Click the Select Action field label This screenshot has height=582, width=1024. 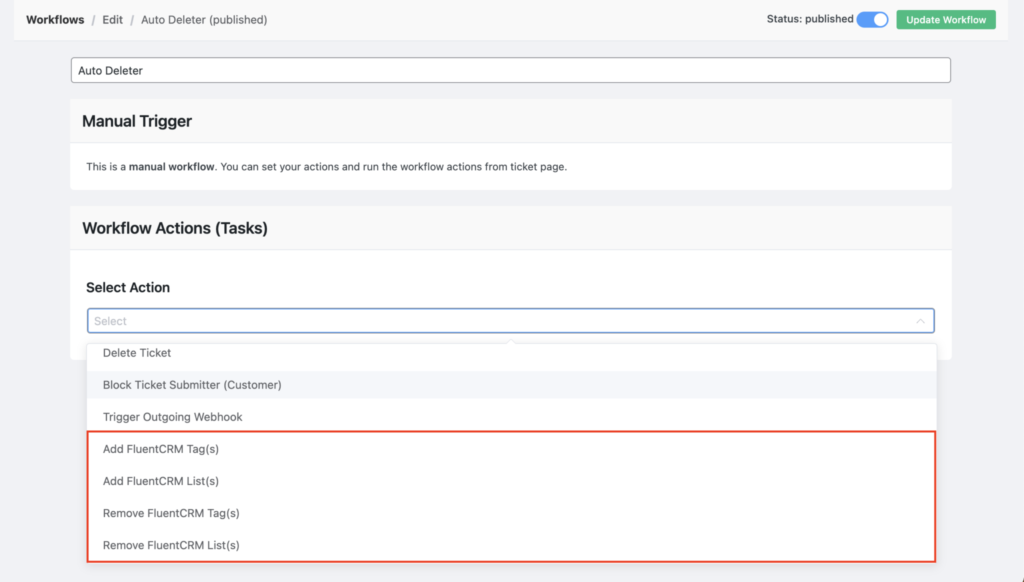(x=128, y=287)
